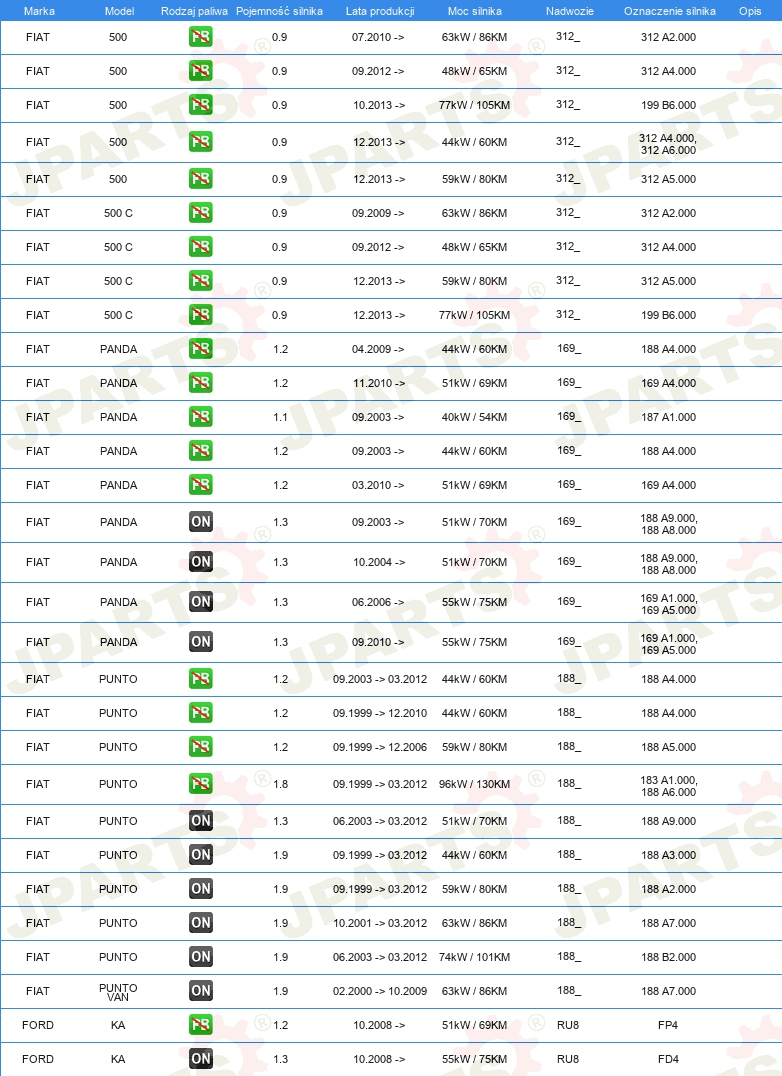Click ON diesel icon in PUNTO 188 A2.000 row
This screenshot has width=782, height=1076.
pyautogui.click(x=200, y=889)
